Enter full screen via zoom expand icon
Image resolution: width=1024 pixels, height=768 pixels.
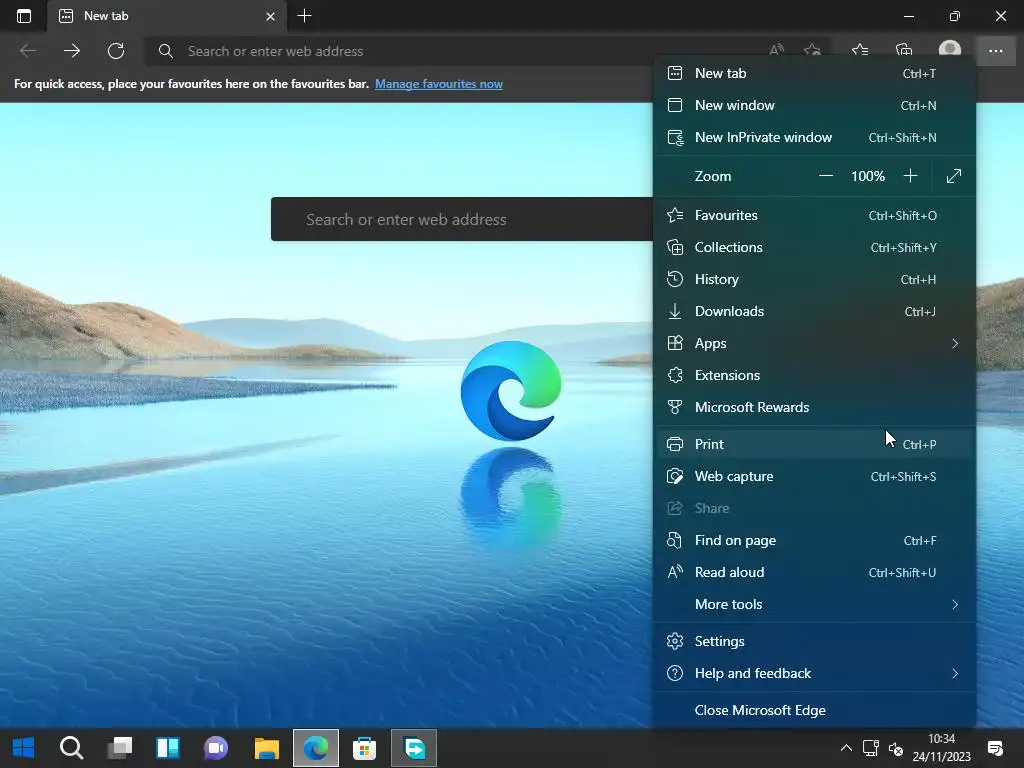click(x=953, y=176)
